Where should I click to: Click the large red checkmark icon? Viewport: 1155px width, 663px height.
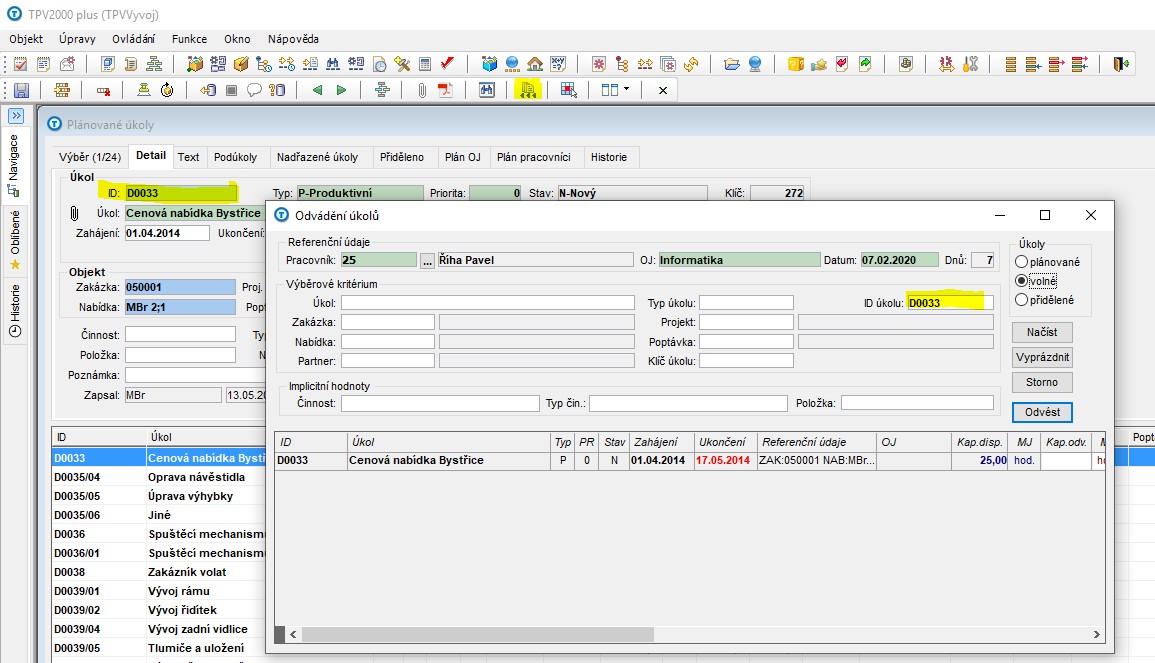click(x=447, y=63)
